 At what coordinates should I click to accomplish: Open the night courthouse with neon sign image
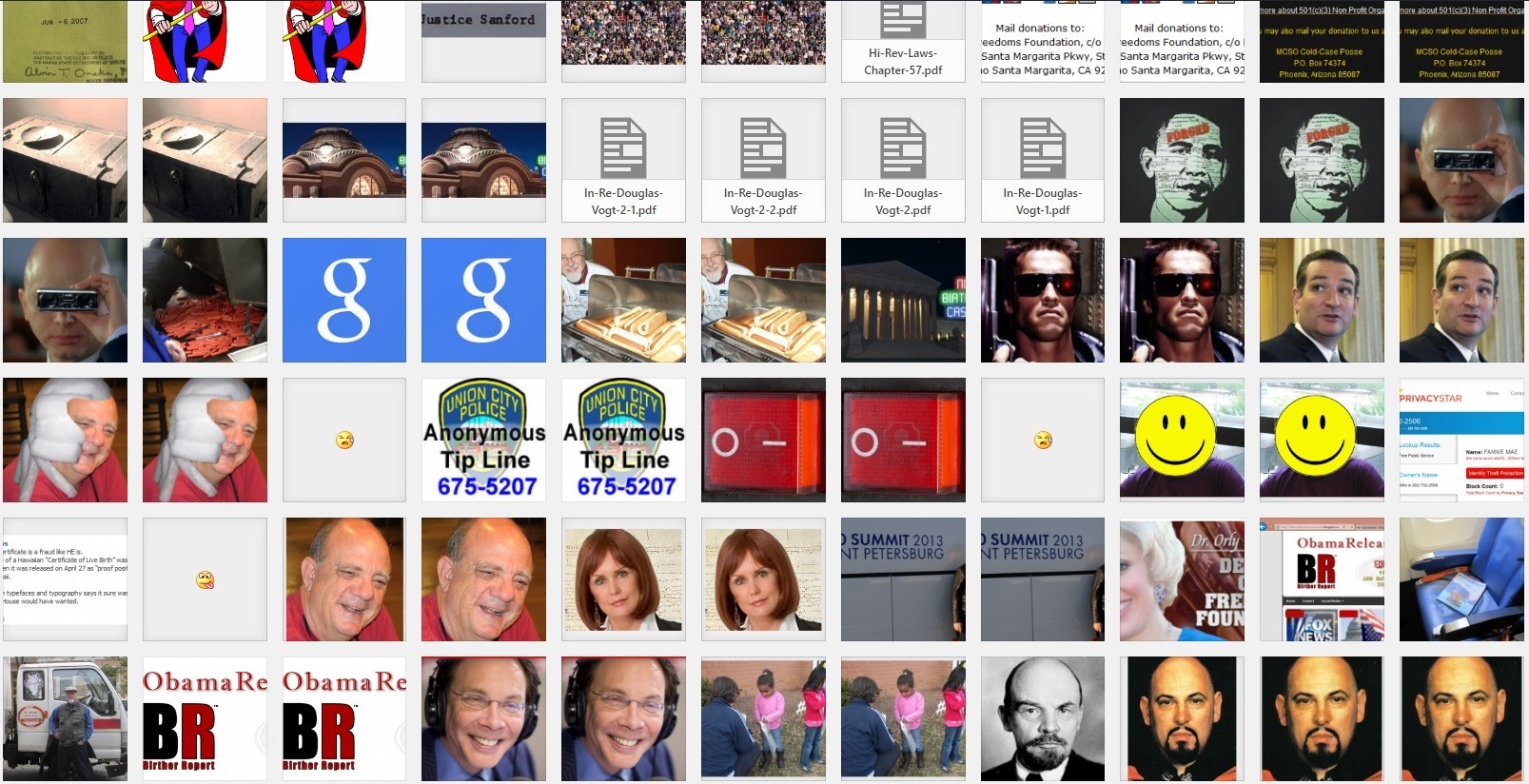tap(903, 300)
